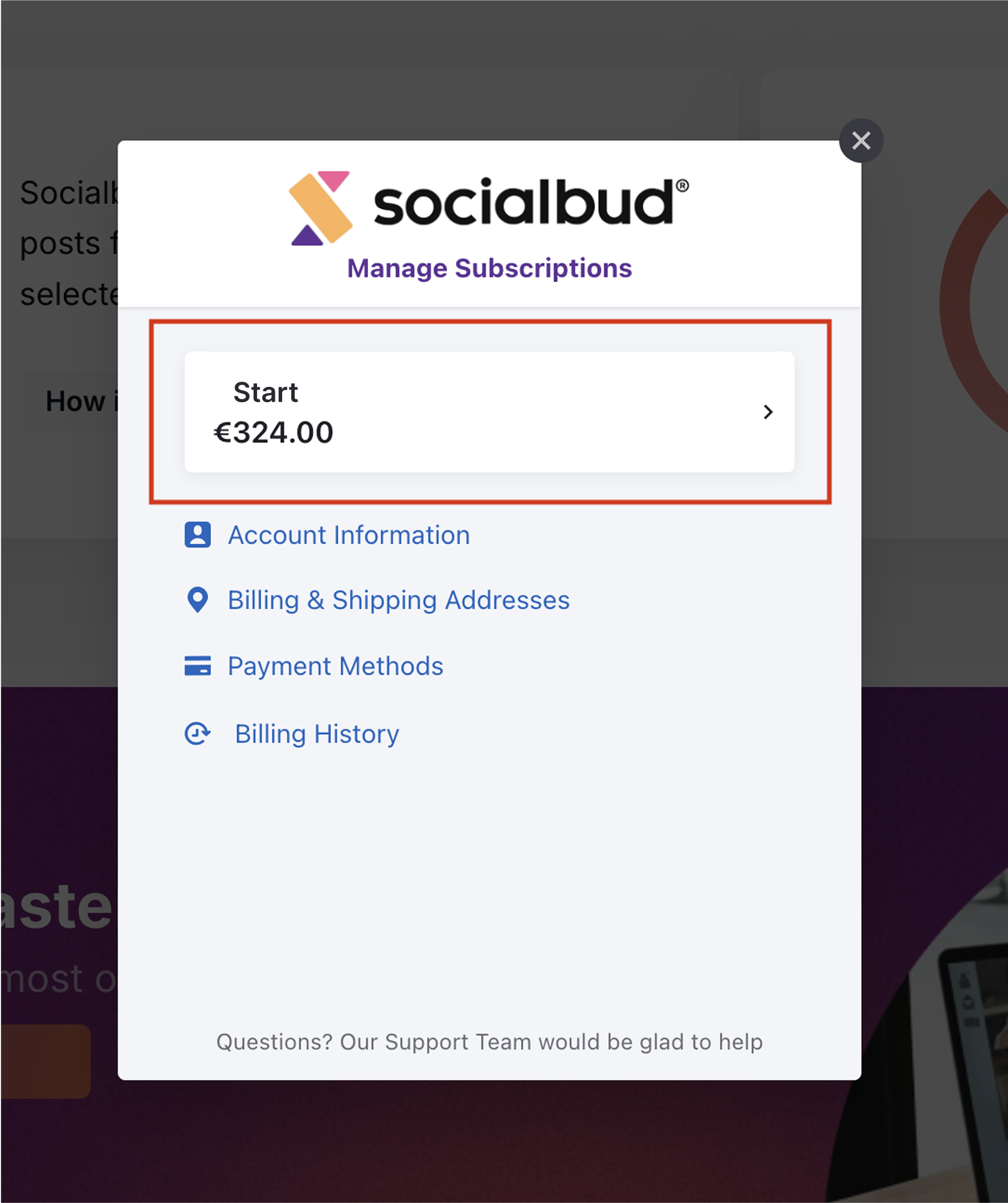Click the location pin icon
Image resolution: width=1008 pixels, height=1203 pixels.
[x=198, y=600]
